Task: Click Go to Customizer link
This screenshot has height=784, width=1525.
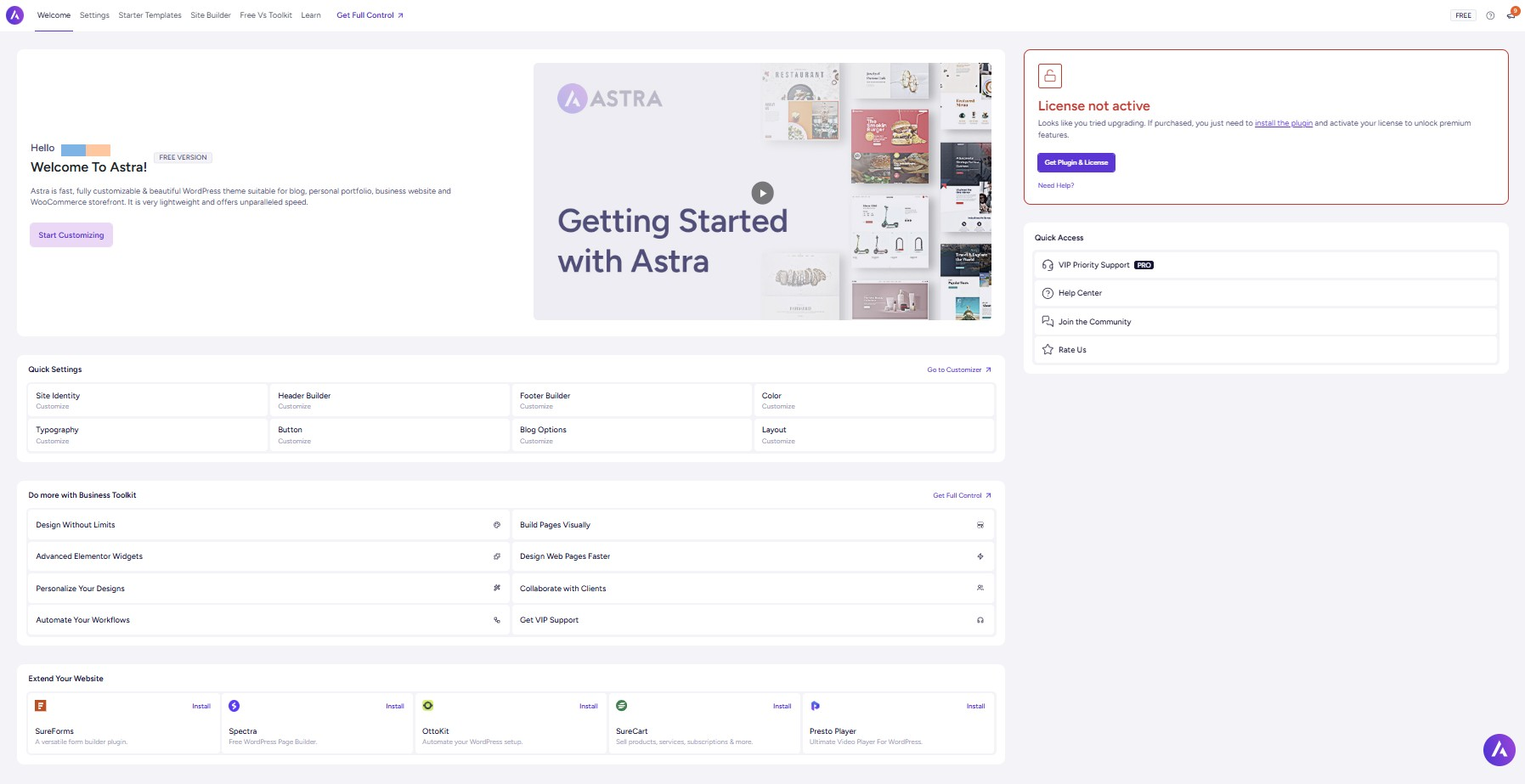Action: [959, 369]
